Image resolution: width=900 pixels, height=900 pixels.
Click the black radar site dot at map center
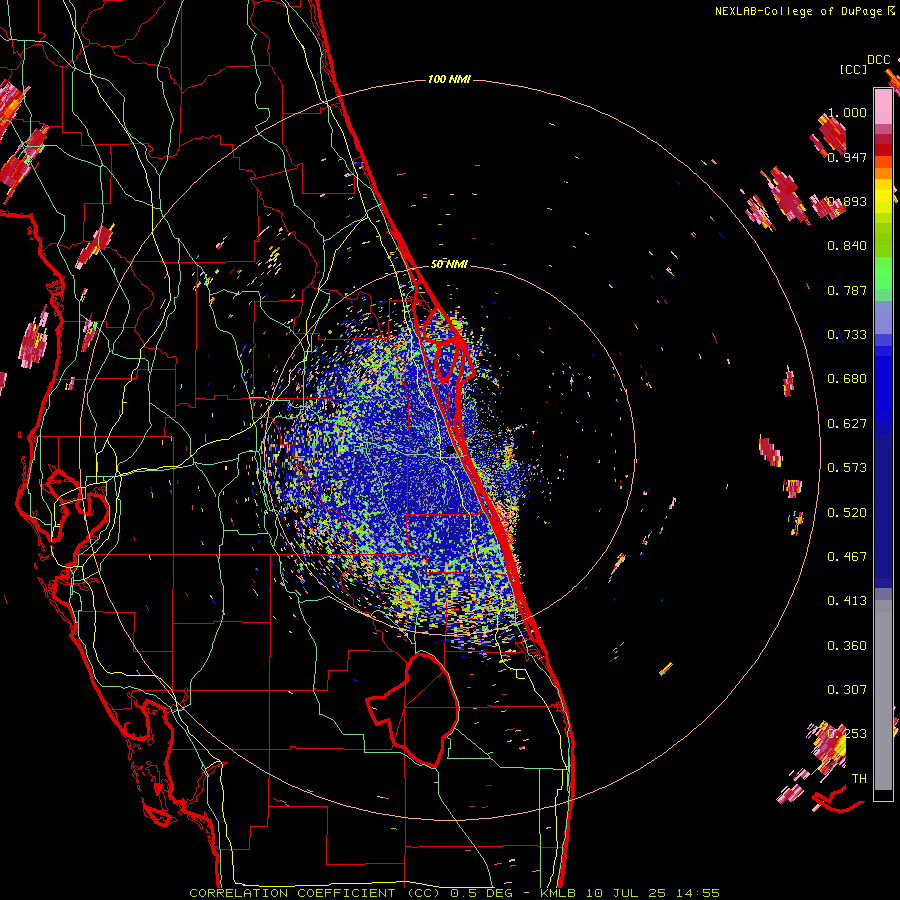[x=450, y=451]
